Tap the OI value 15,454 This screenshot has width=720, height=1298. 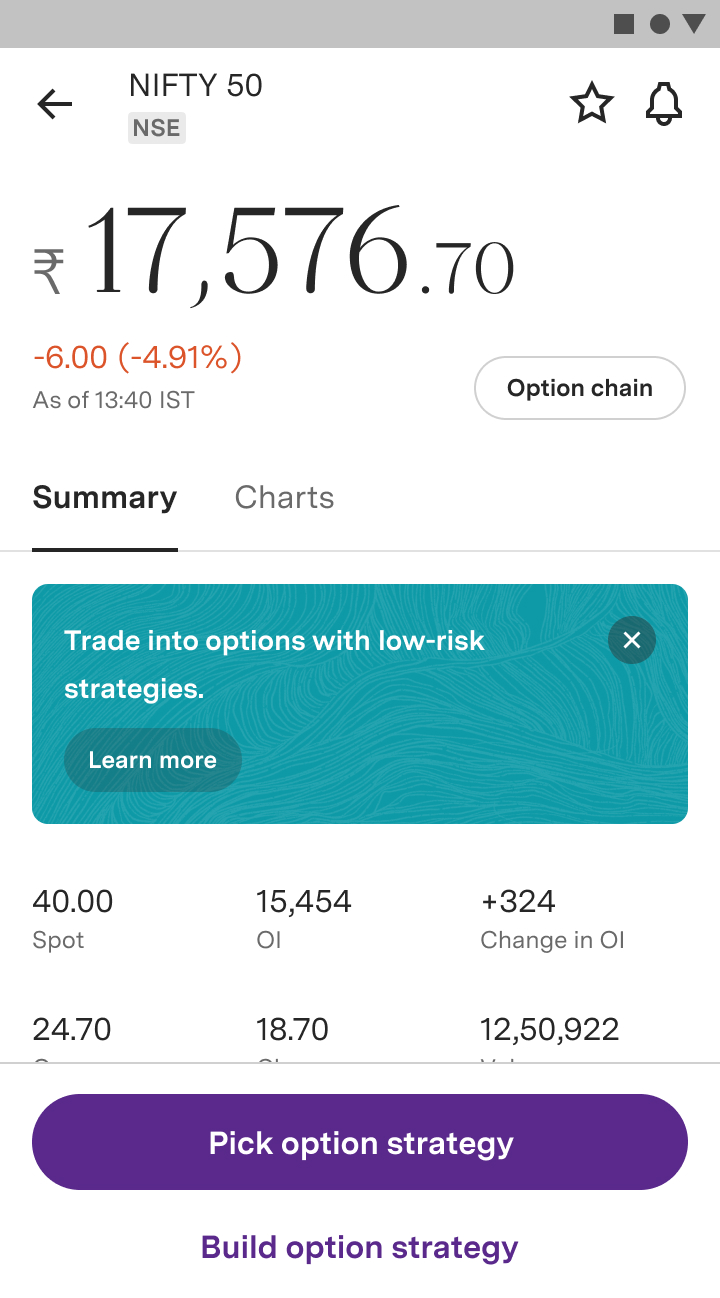pos(304,902)
